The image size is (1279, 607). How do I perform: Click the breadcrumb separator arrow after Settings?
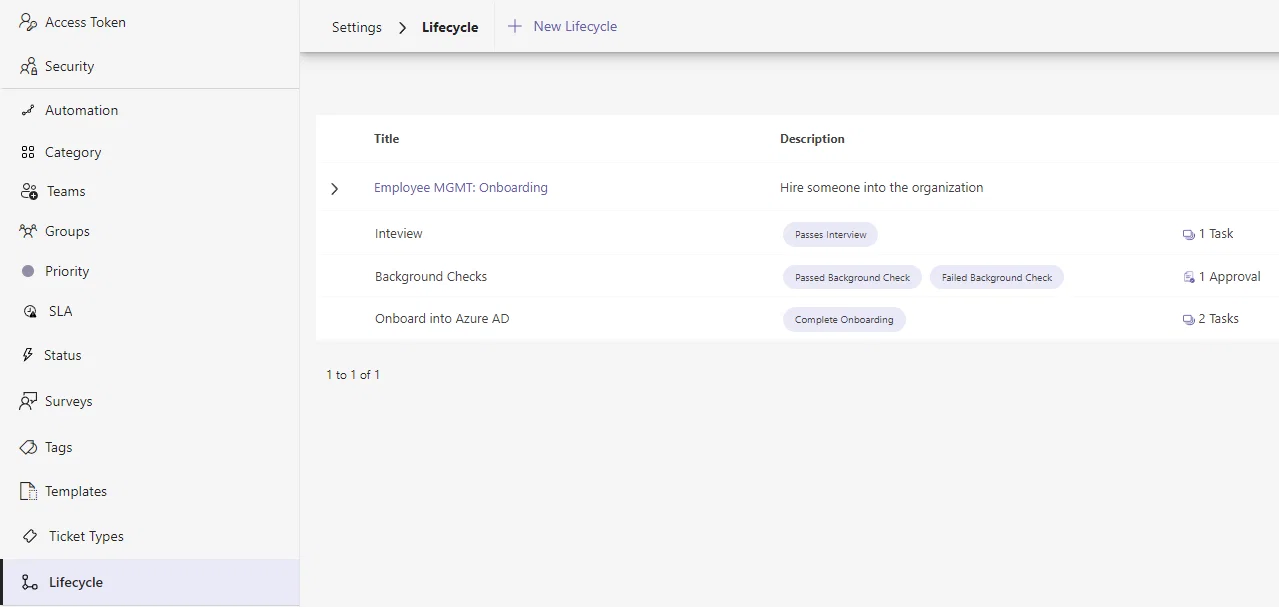402,28
